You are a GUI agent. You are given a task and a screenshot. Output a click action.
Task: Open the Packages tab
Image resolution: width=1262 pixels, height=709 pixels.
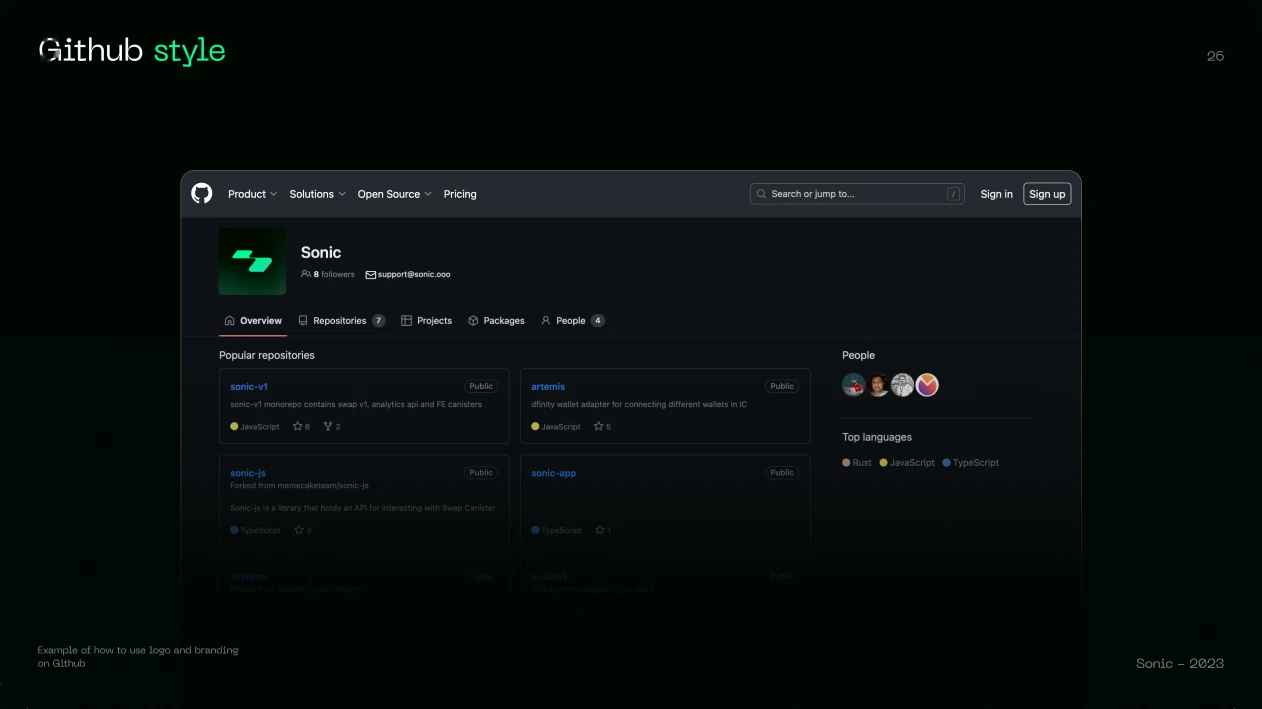(496, 321)
